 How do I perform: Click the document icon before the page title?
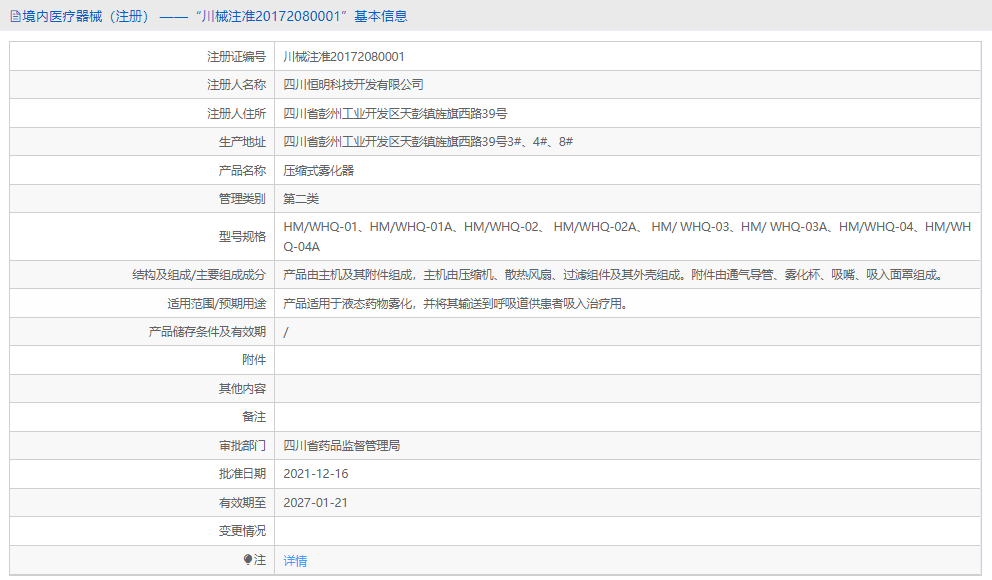click(16, 16)
